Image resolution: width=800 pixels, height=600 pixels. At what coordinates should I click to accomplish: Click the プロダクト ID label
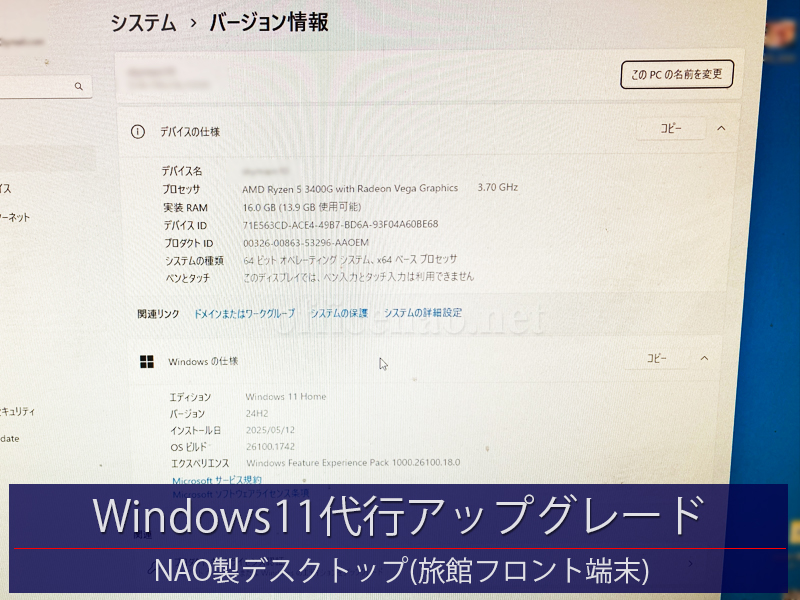[x=189, y=243]
